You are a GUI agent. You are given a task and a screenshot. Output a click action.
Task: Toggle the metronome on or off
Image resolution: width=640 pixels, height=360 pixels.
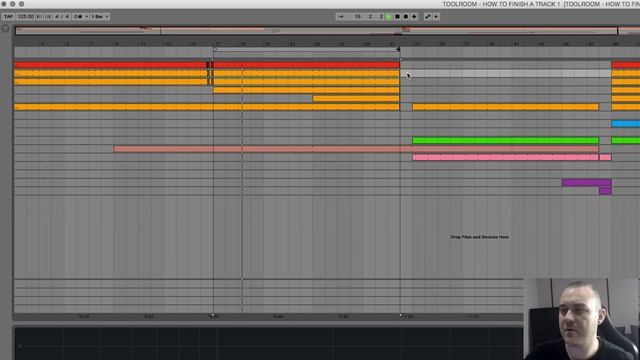(78, 17)
